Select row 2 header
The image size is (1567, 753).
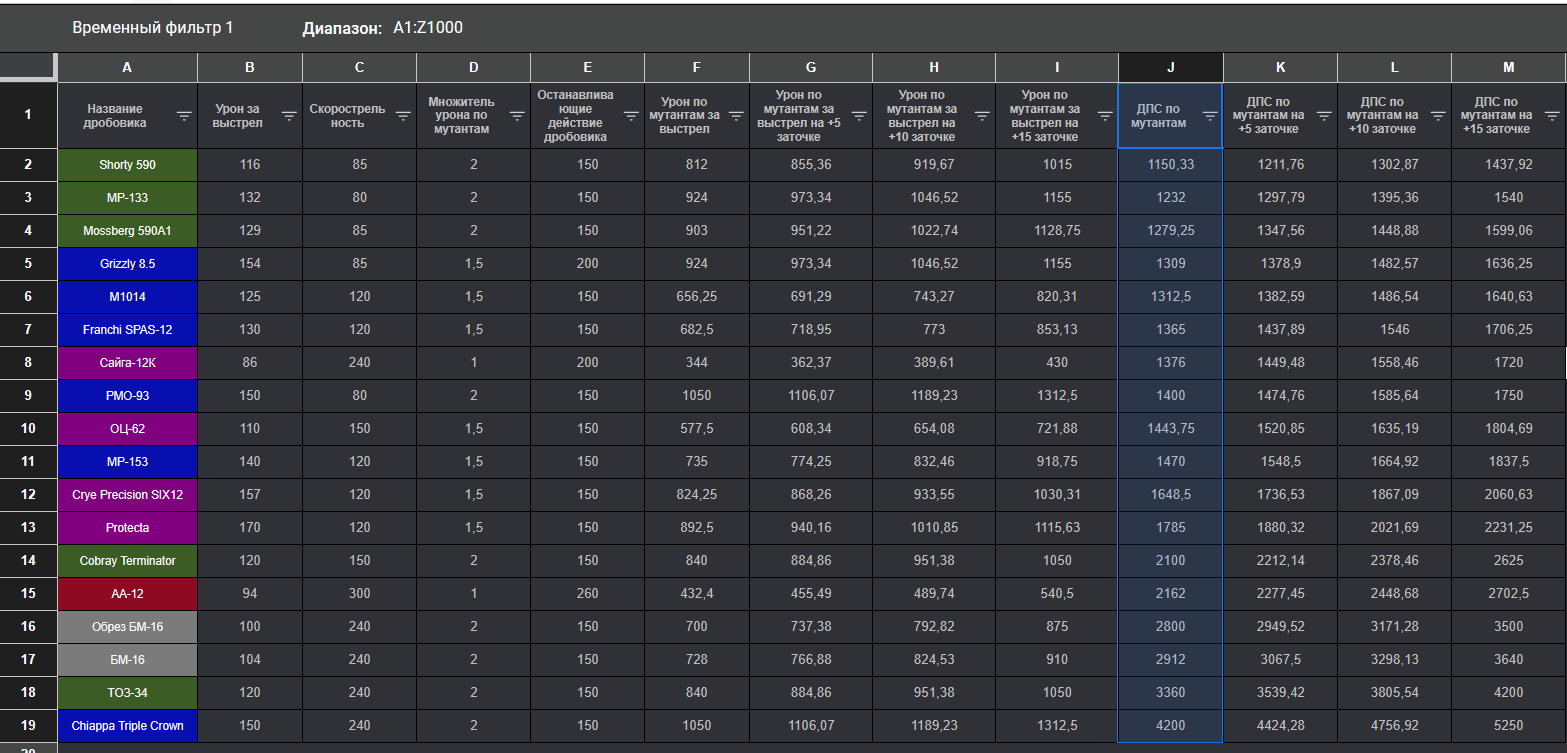pyautogui.click(x=28, y=164)
